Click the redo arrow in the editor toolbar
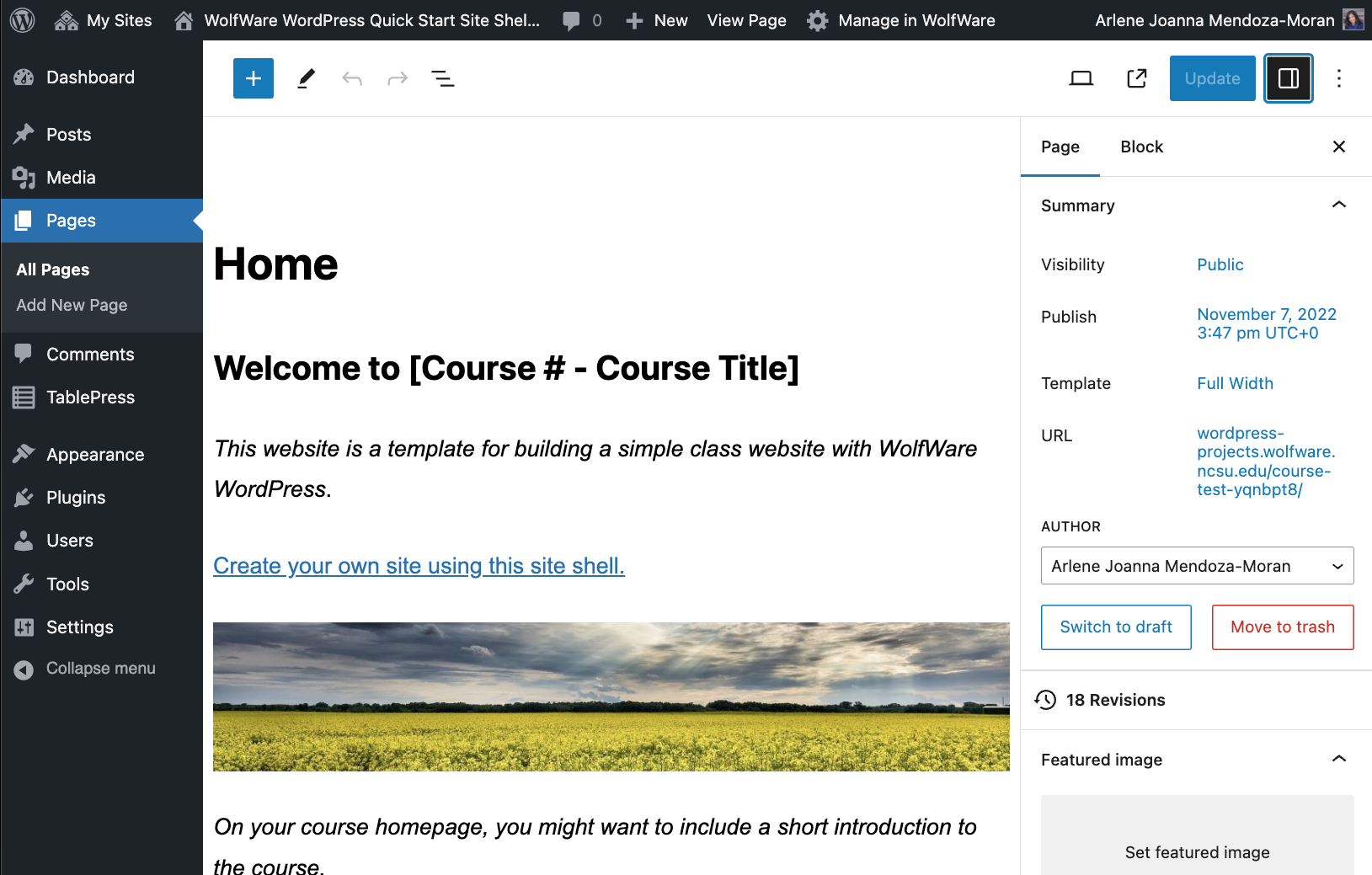Screen dimensions: 1372x875 [397, 77]
